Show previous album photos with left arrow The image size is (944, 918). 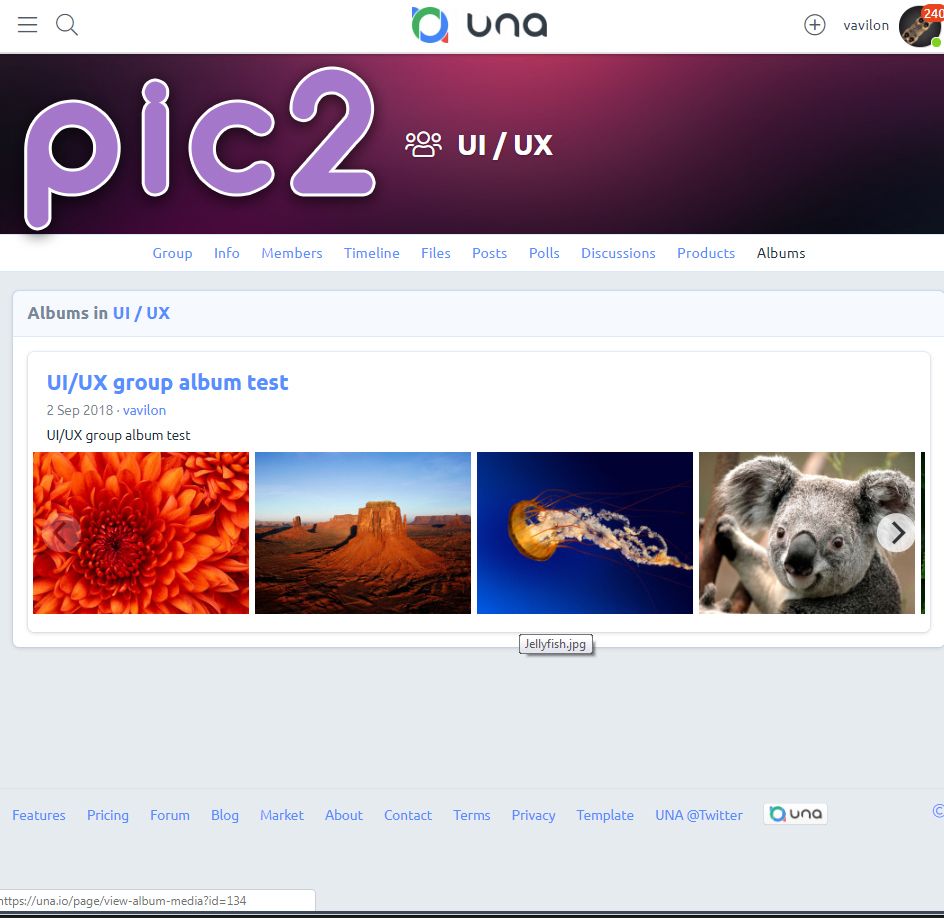point(62,533)
